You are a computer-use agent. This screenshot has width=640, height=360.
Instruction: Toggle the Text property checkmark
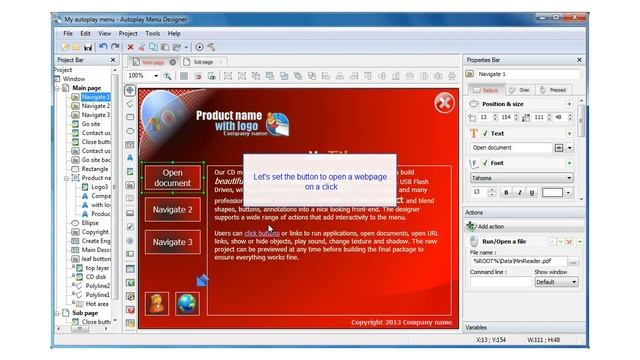click(485, 133)
